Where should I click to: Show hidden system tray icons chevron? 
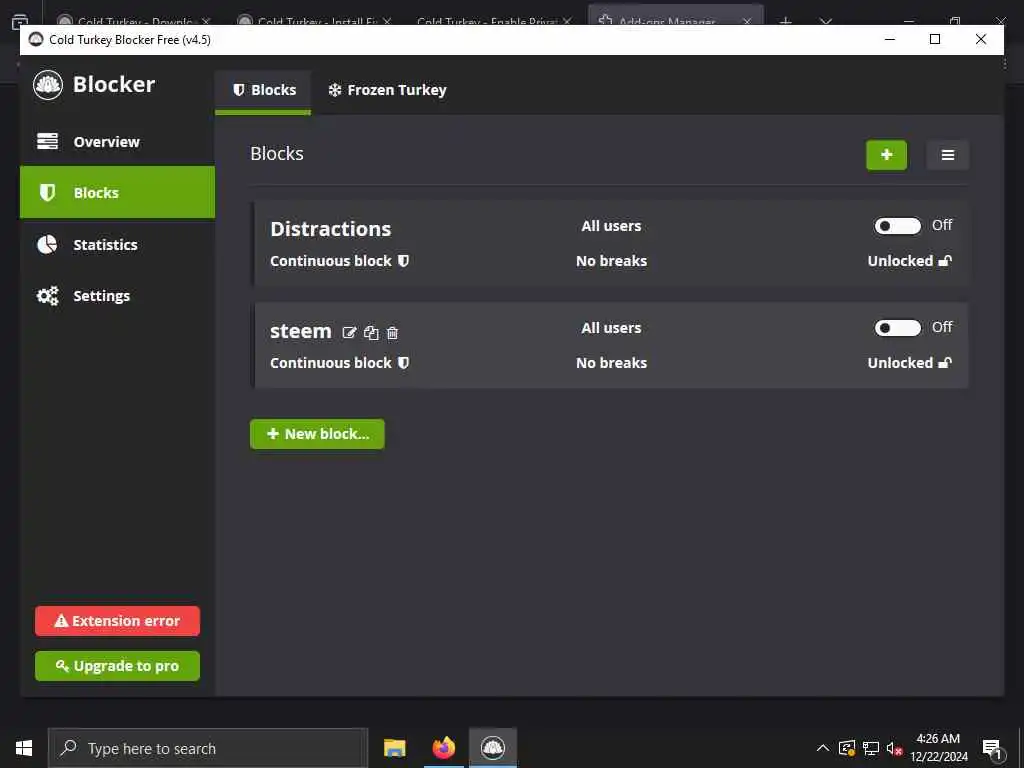click(x=823, y=748)
